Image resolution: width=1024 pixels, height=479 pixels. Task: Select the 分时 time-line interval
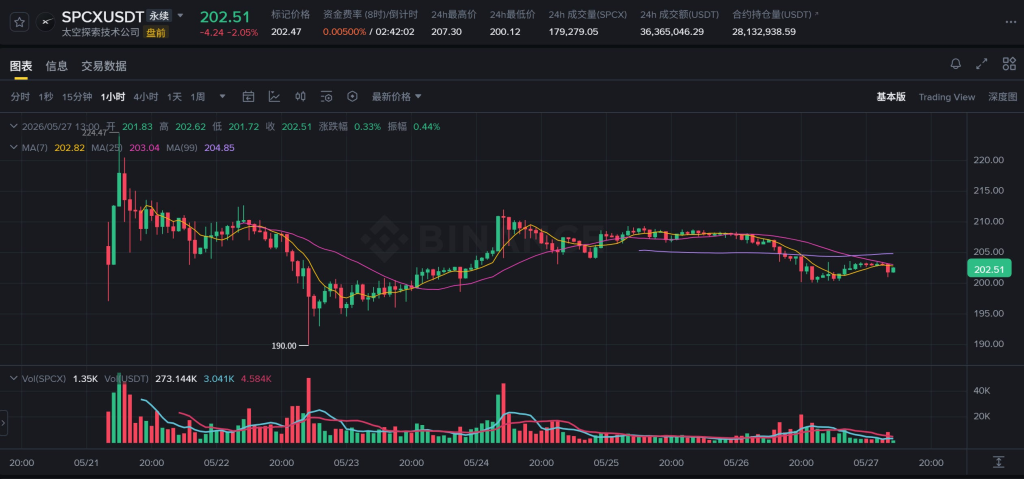click(x=20, y=97)
